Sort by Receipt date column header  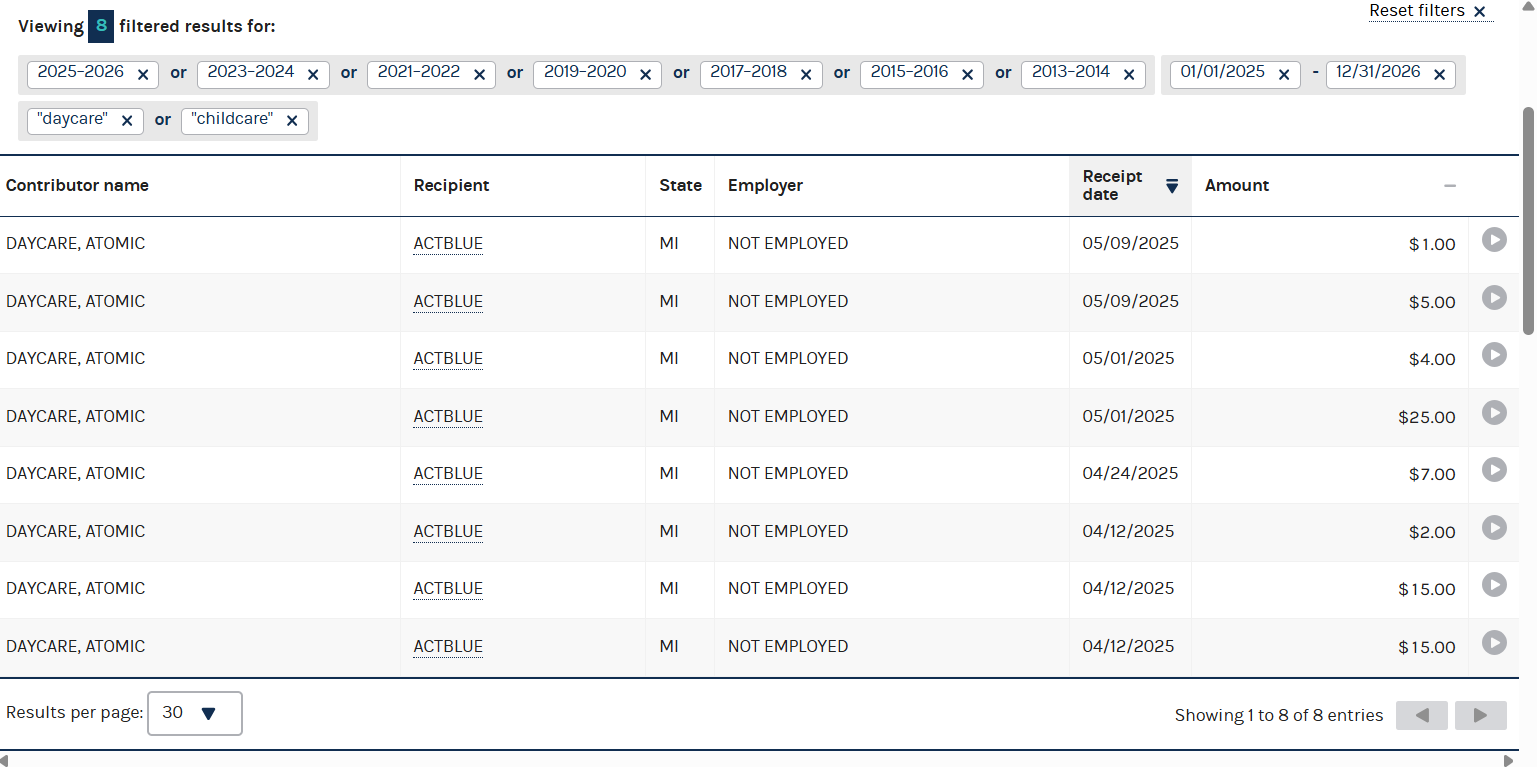click(x=1130, y=185)
